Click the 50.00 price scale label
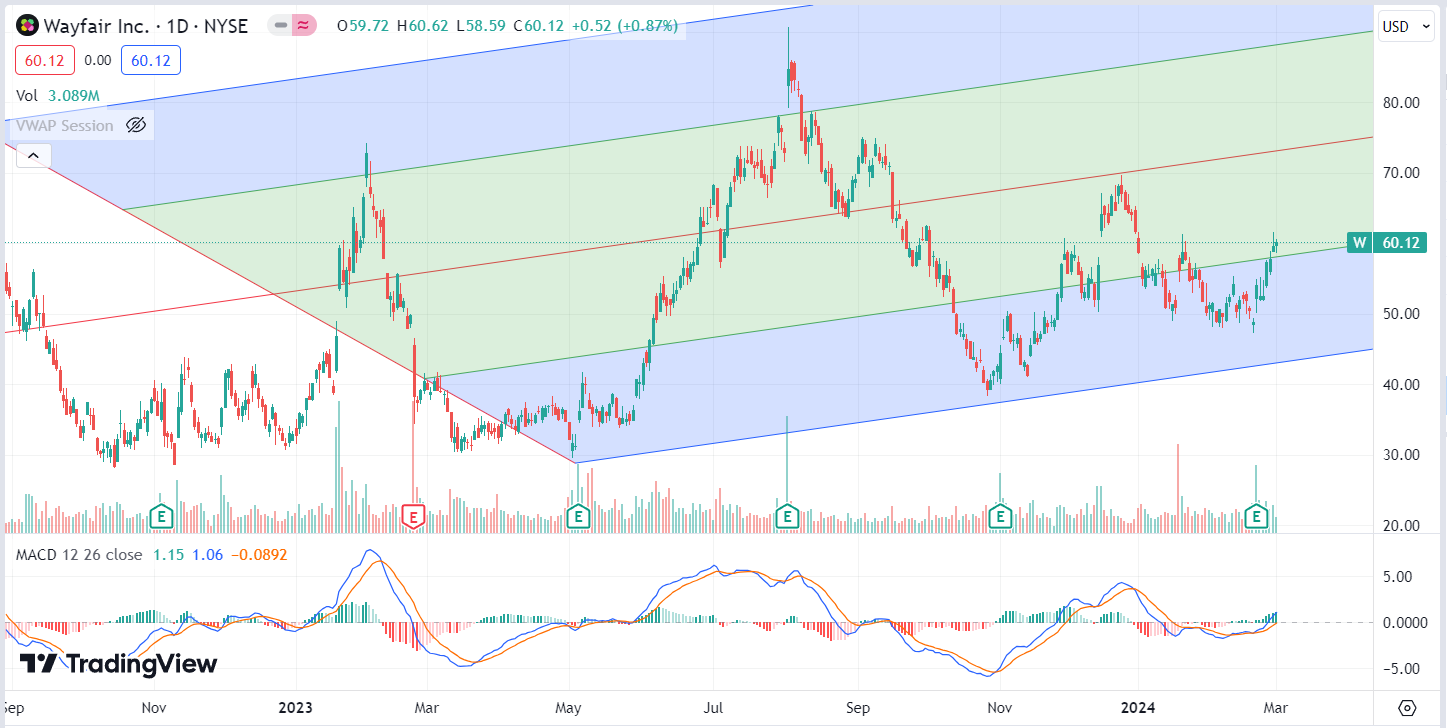The height and width of the screenshot is (728, 1447). tap(1399, 314)
